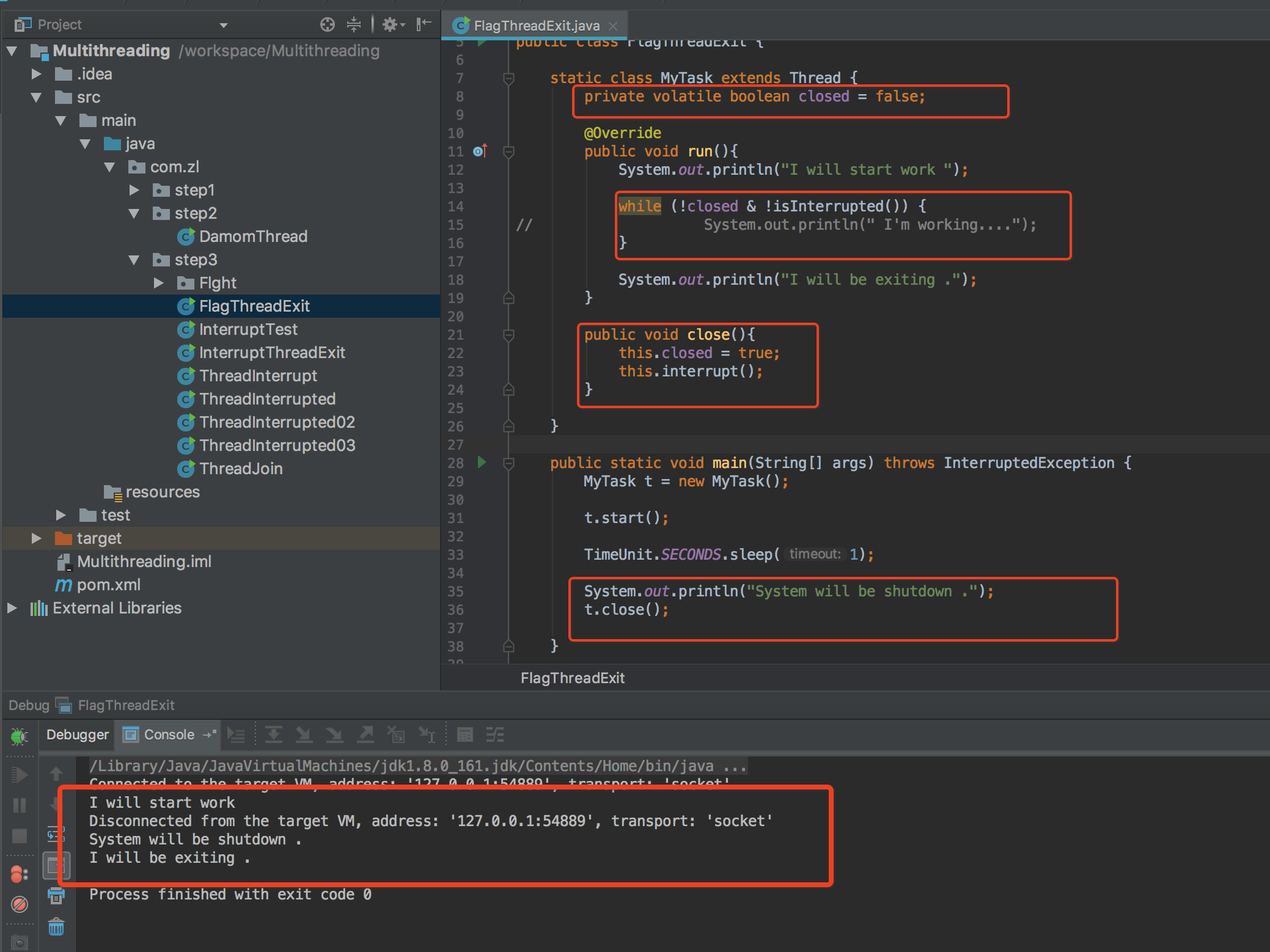Switch to the Debugger tab
The height and width of the screenshot is (952, 1270).
click(78, 735)
